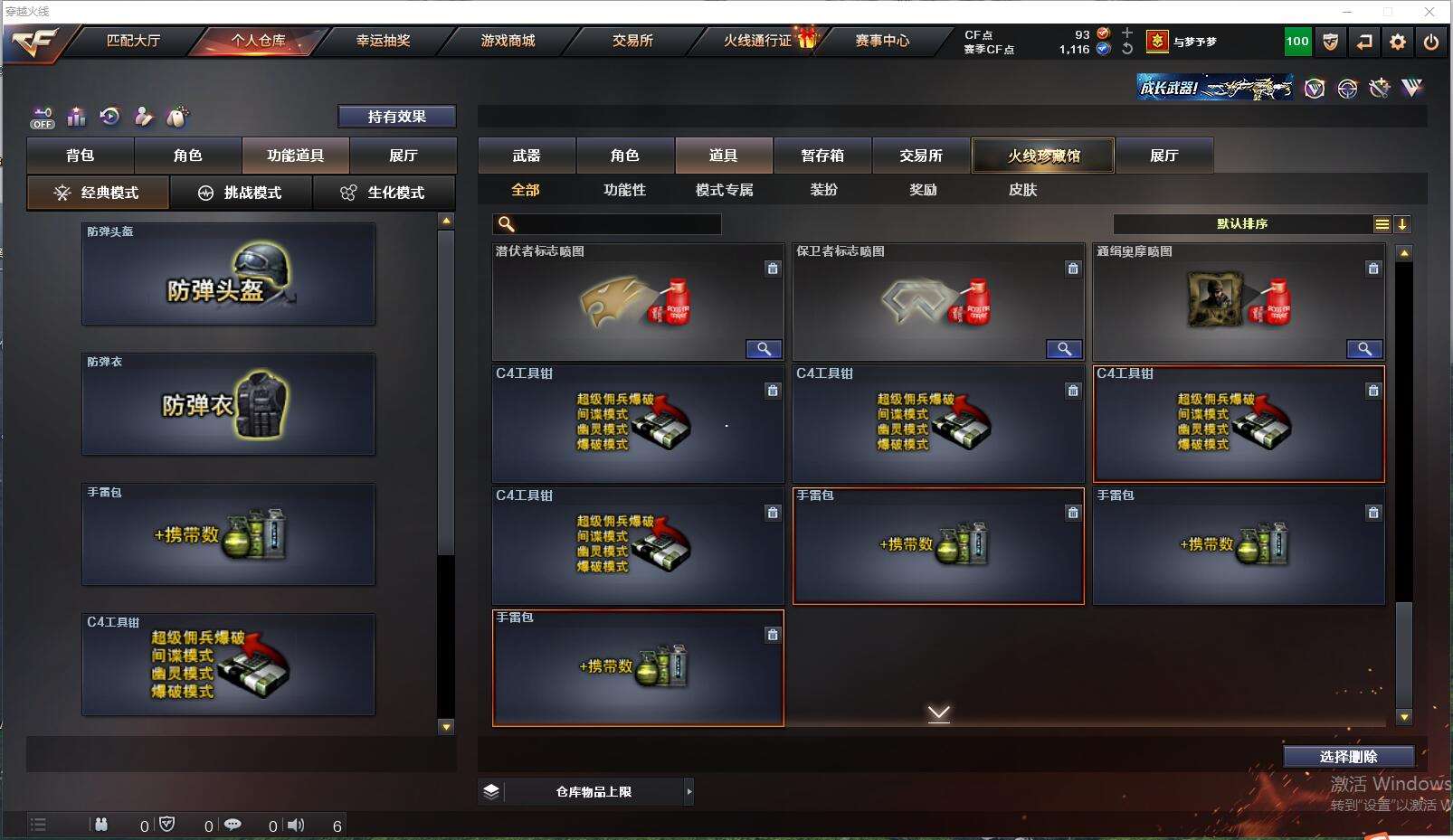Select the 防弹头盔 item thumbnail
Image resolution: width=1453 pixels, height=840 pixels.
[228, 274]
